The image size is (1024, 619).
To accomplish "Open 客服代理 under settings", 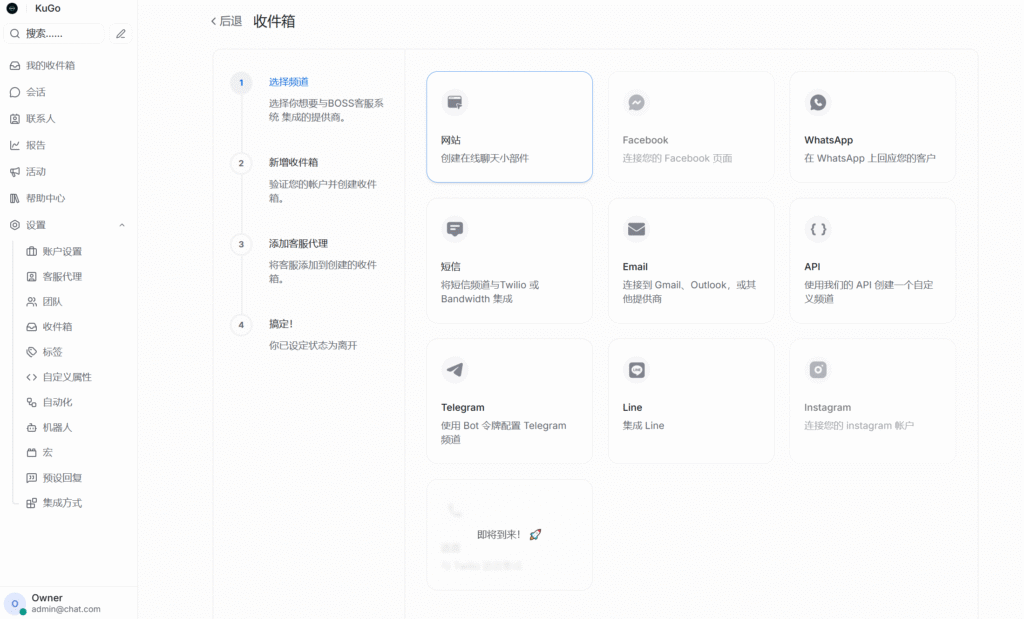I will (x=62, y=276).
